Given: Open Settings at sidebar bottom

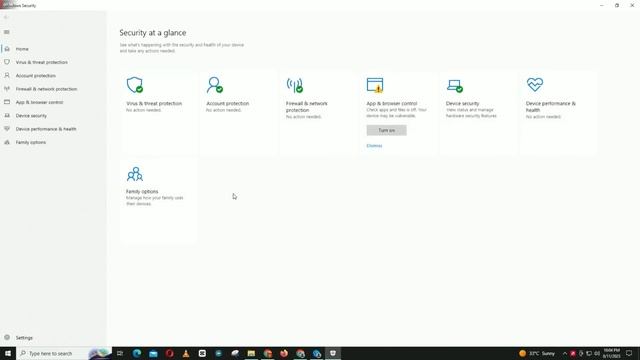Looking at the screenshot, I should tap(24, 338).
